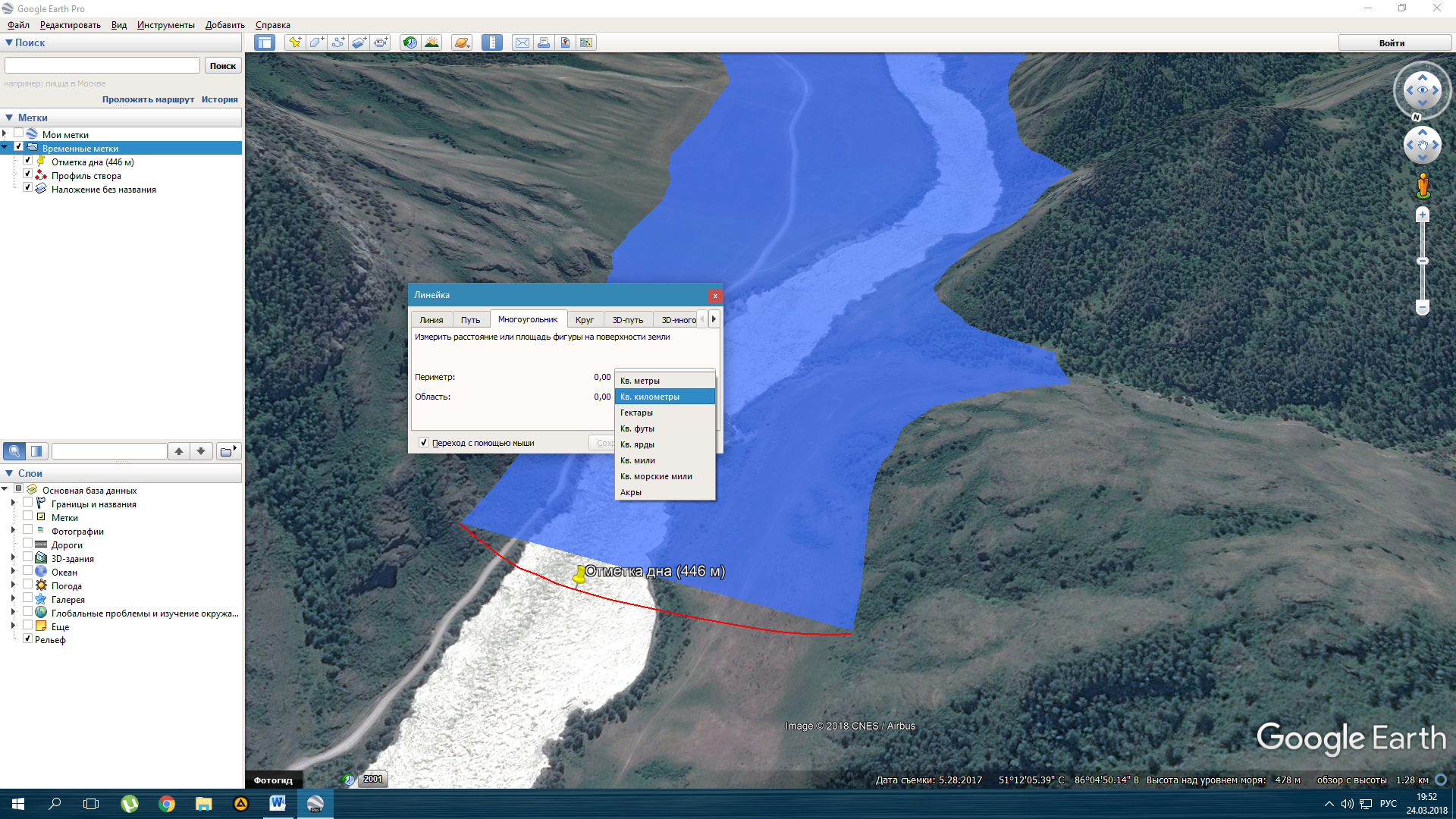This screenshot has width=1456, height=819.
Task: Uncheck 'Наложение без названия' overlay
Action: (x=28, y=188)
